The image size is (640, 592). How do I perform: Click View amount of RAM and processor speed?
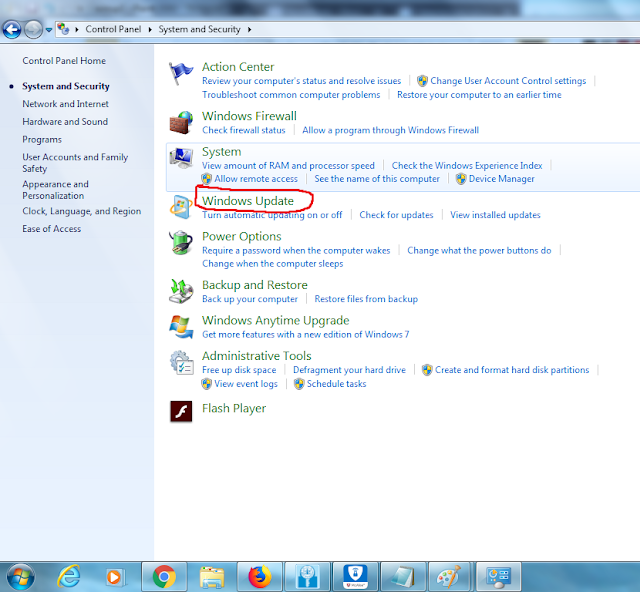(288, 166)
